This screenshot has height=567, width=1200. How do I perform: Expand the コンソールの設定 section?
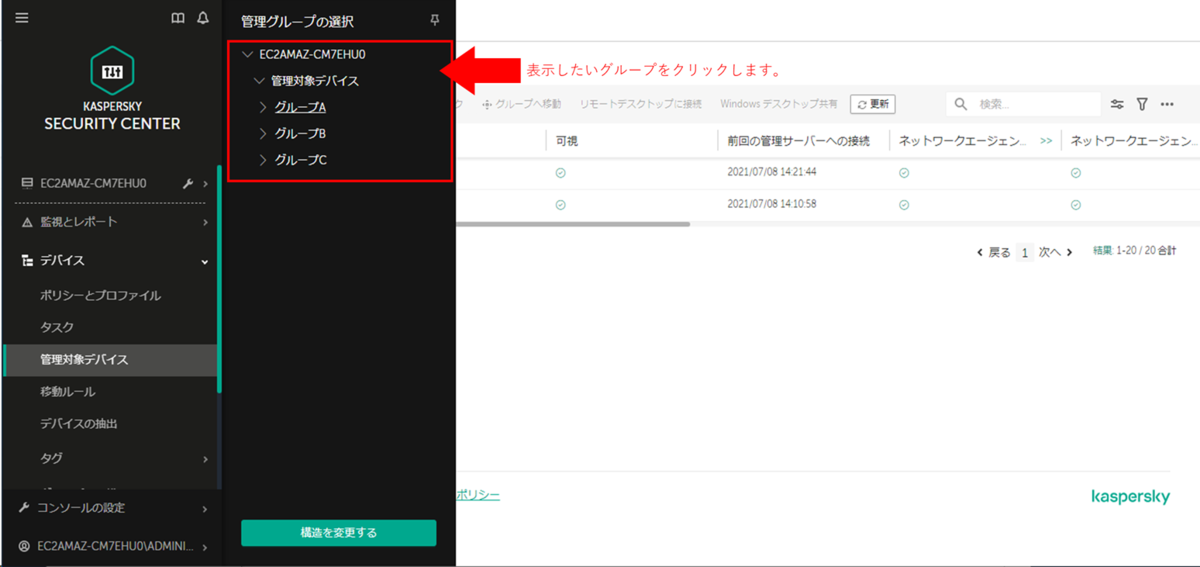click(205, 509)
